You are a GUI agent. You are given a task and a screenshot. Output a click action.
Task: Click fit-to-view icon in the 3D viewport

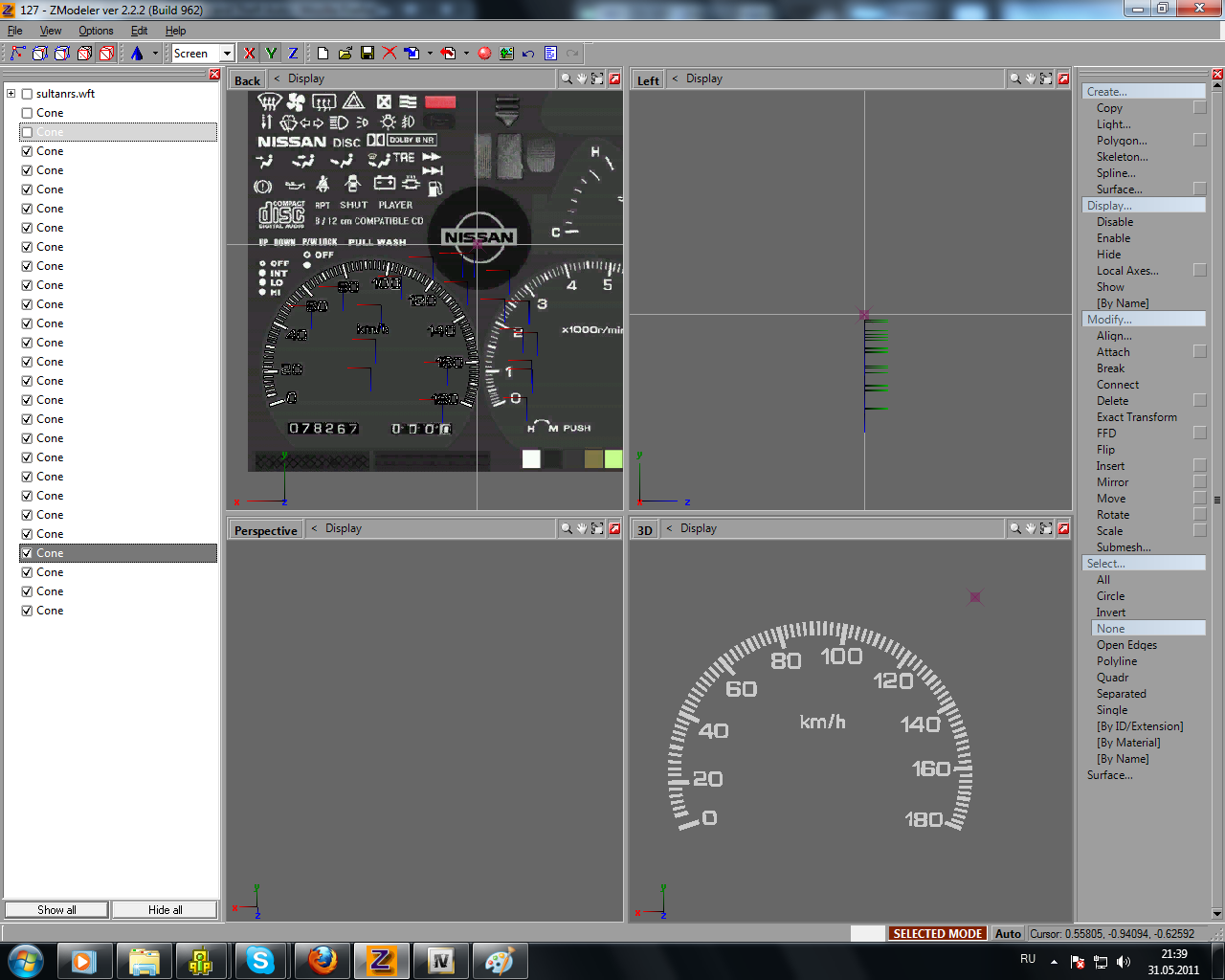1046,528
